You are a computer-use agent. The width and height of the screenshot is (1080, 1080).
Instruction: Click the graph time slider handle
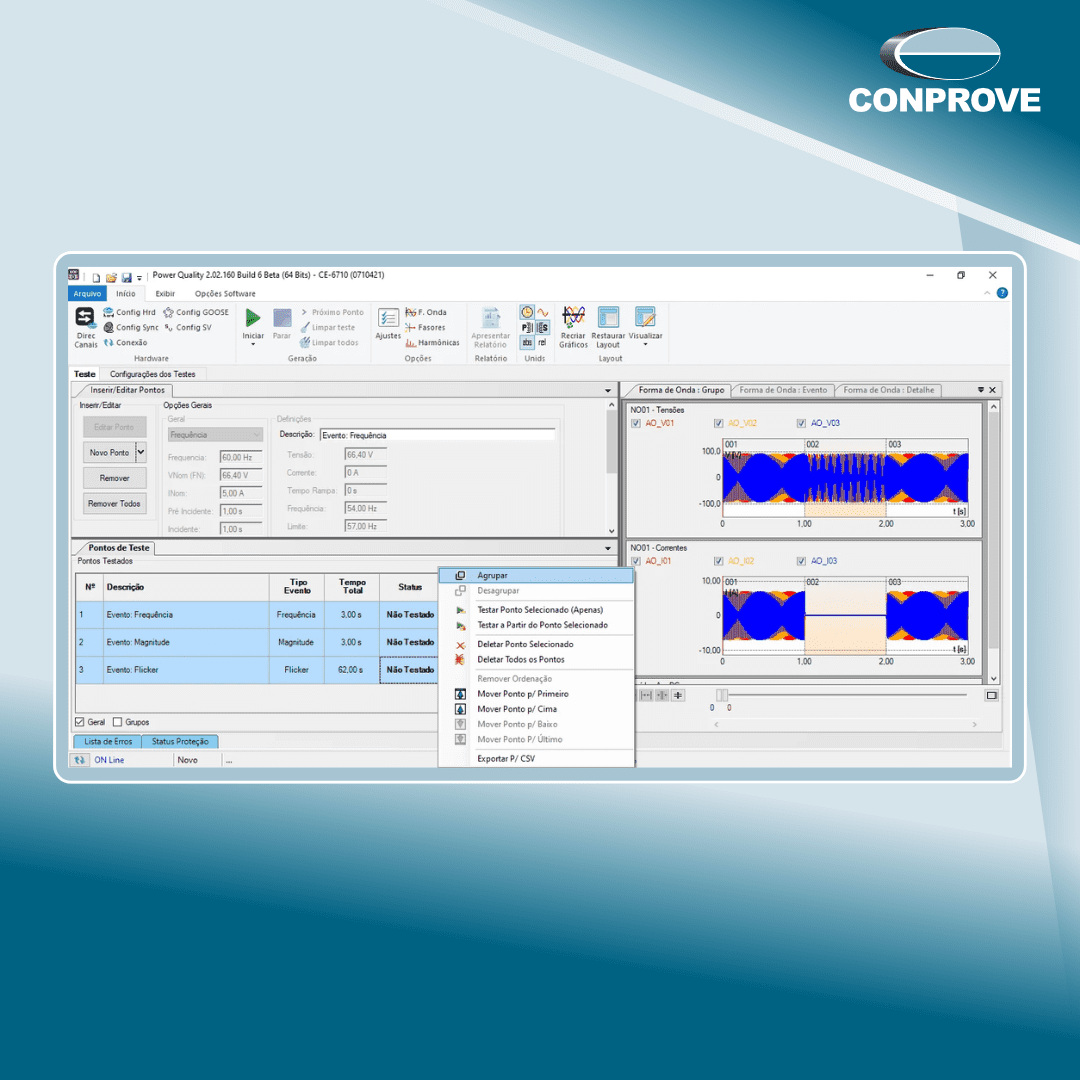coord(721,695)
